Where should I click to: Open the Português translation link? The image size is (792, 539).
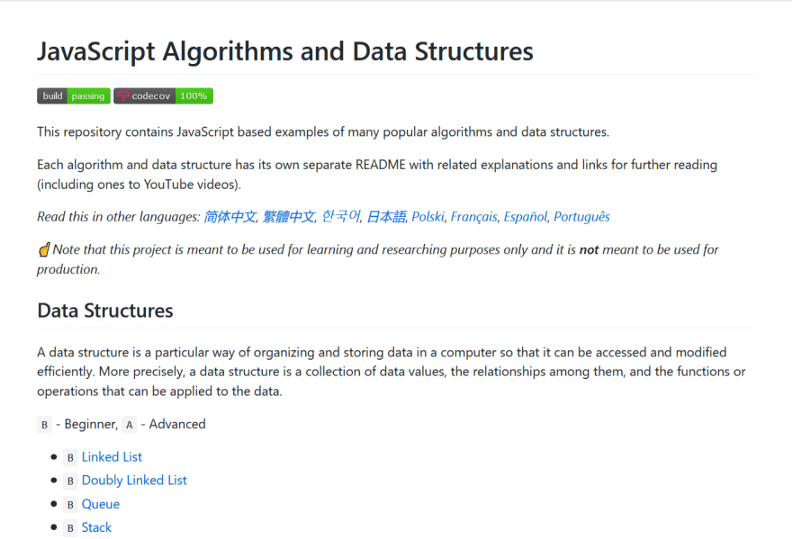click(x=581, y=216)
